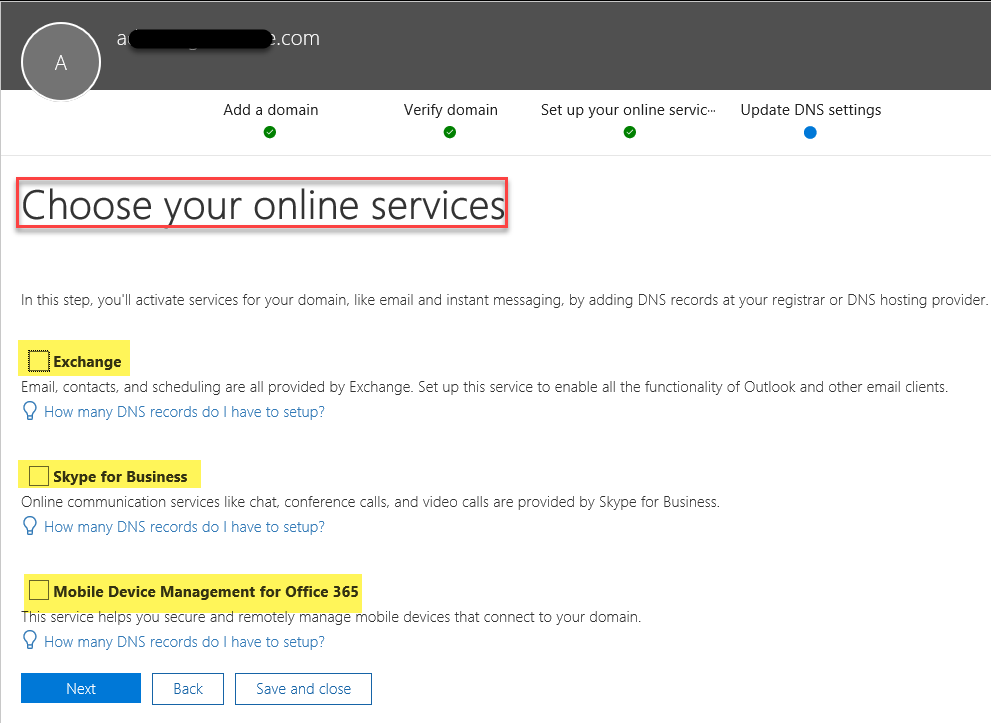
Task: Check the Exchange checkbox
Action: tap(39, 361)
